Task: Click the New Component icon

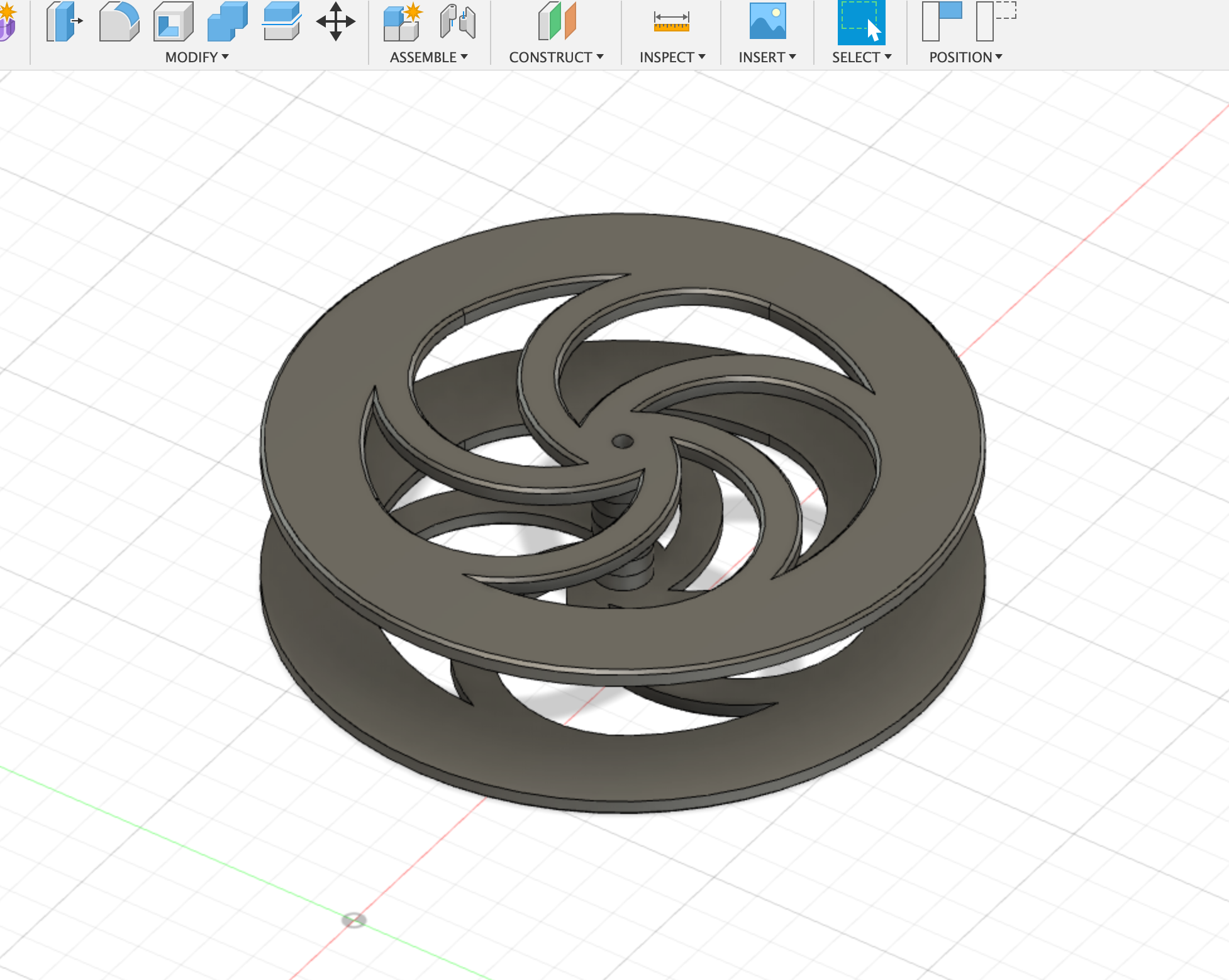Action: pos(403,22)
